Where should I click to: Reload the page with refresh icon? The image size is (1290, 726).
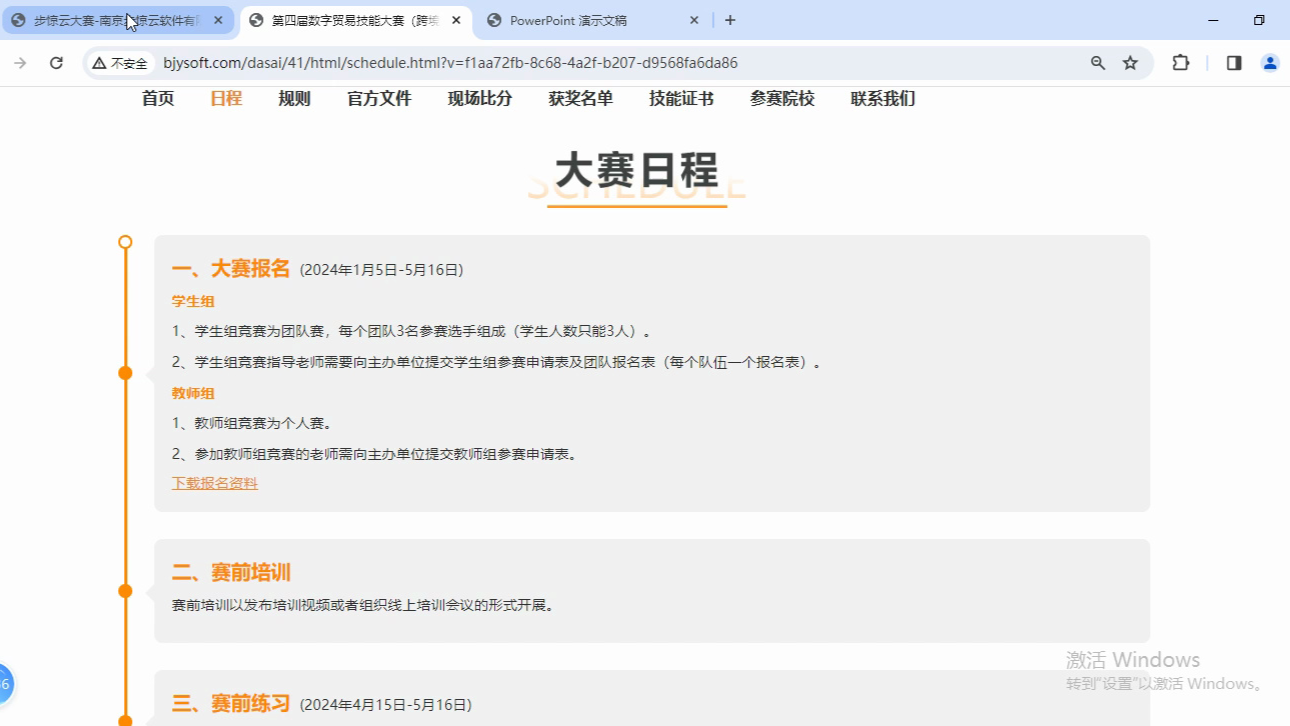56,63
